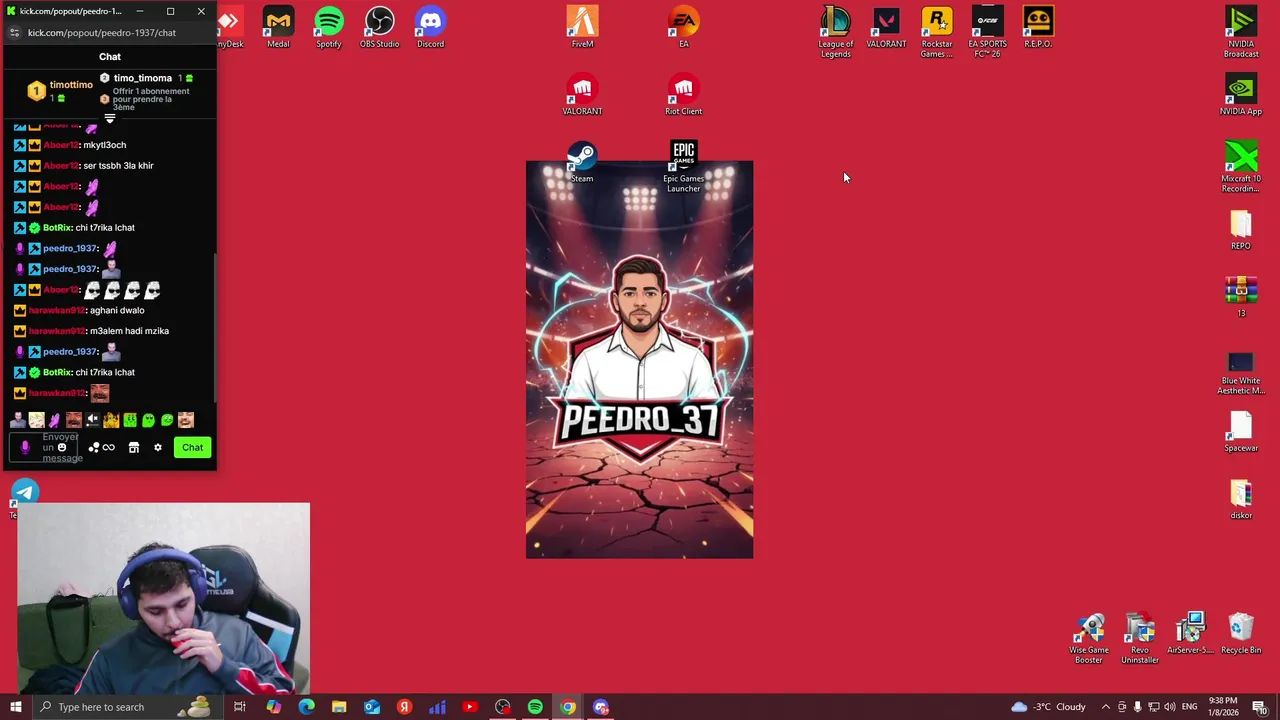The height and width of the screenshot is (720, 1280).
Task: Select the purple feather quick emote
Action: [x=55, y=420]
